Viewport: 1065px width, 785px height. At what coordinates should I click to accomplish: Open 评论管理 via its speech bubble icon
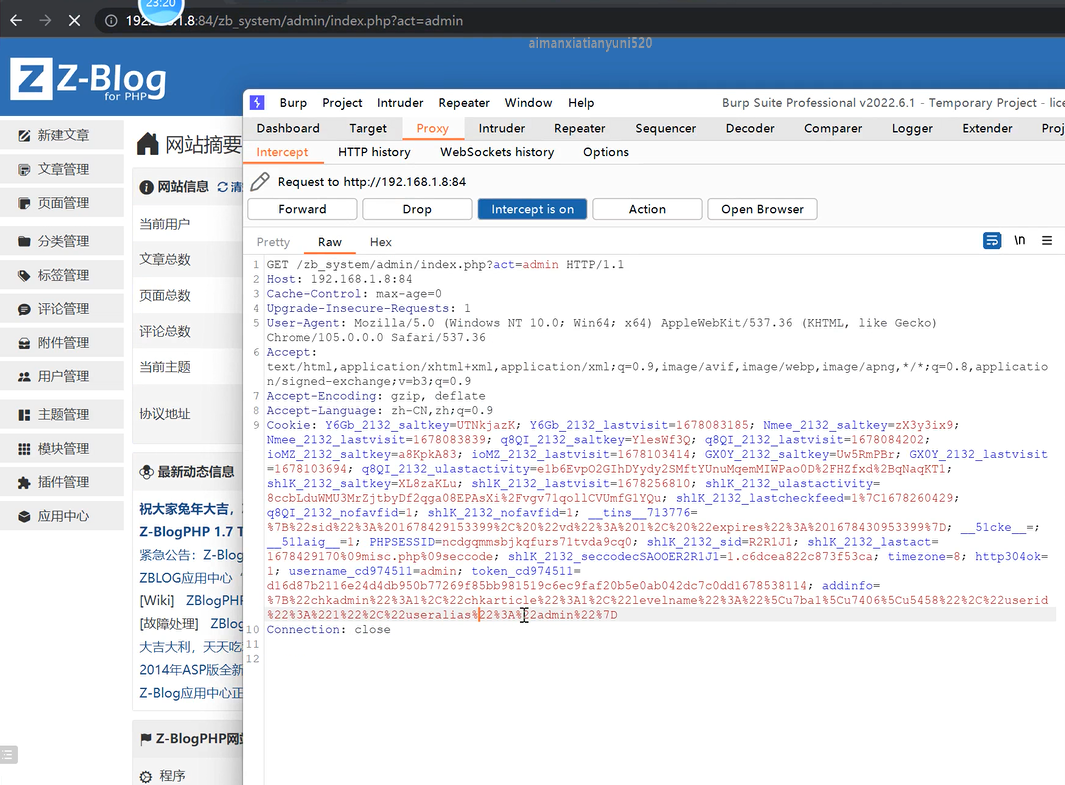(24, 309)
